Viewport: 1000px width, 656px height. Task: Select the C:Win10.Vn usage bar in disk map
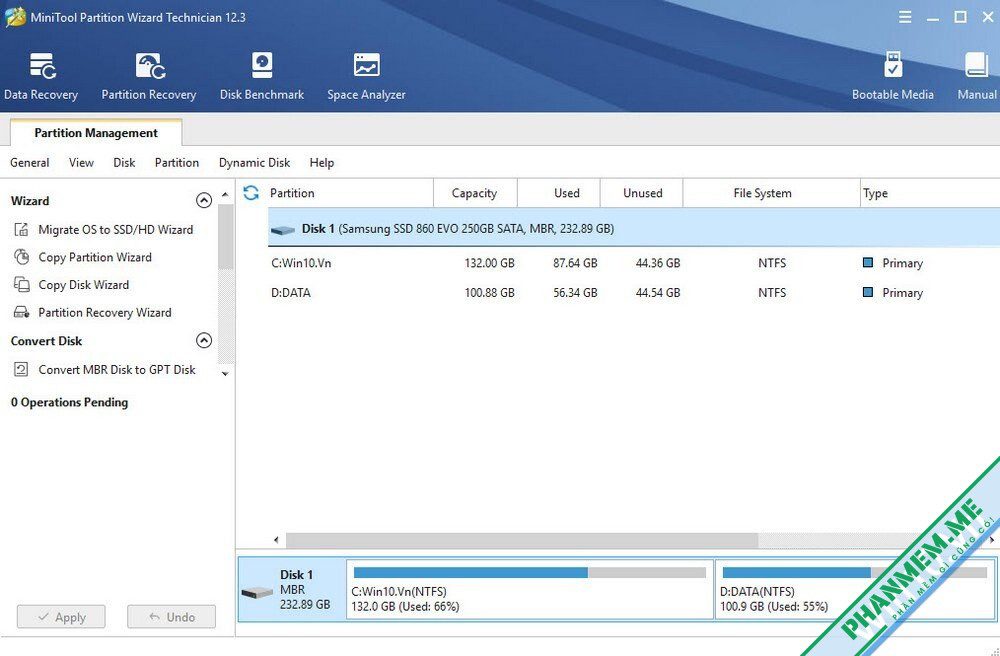529,572
